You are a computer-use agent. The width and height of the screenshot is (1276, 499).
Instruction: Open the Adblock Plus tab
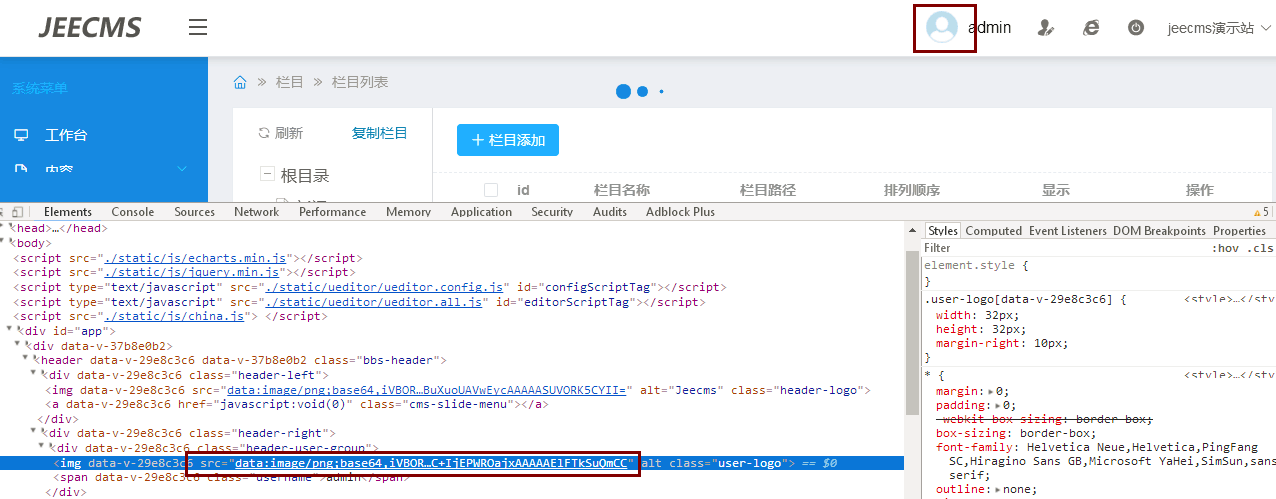point(681,212)
